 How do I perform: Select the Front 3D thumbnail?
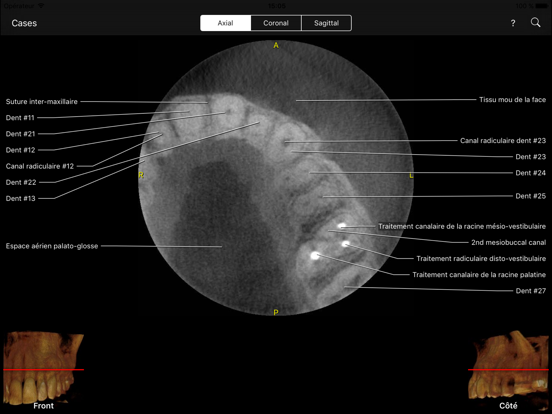pyautogui.click(x=44, y=370)
